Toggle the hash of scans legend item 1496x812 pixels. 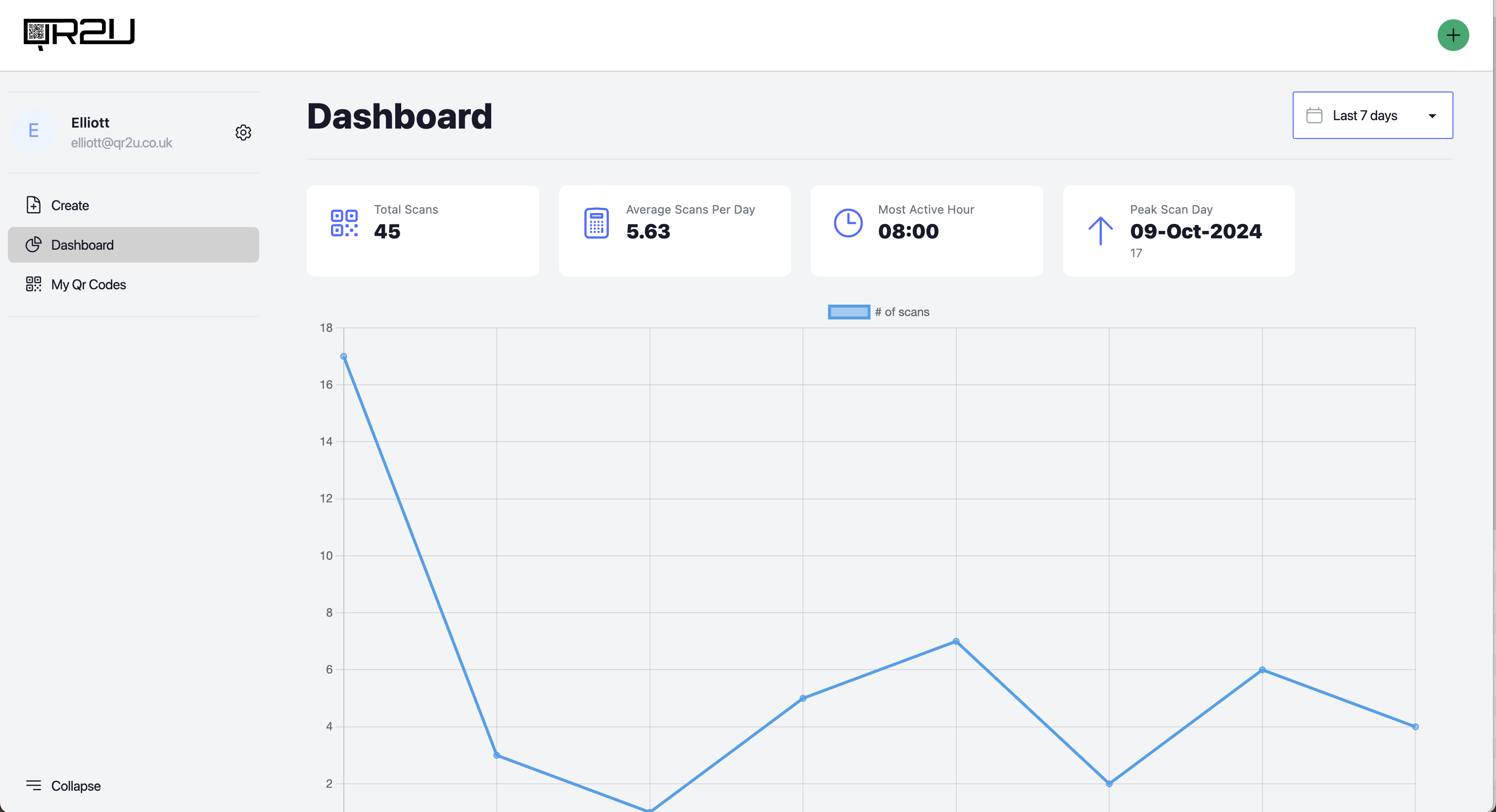[878, 312]
